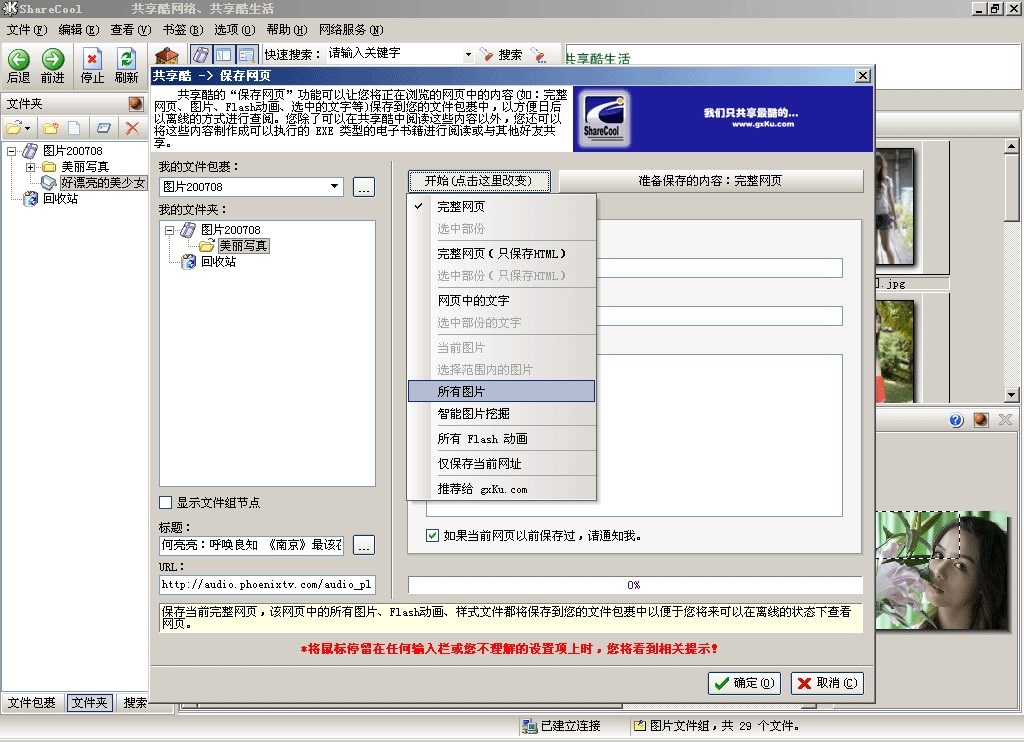Click the rename folder icon in folder panel
Image resolution: width=1024 pixels, height=742 pixels.
tap(104, 127)
